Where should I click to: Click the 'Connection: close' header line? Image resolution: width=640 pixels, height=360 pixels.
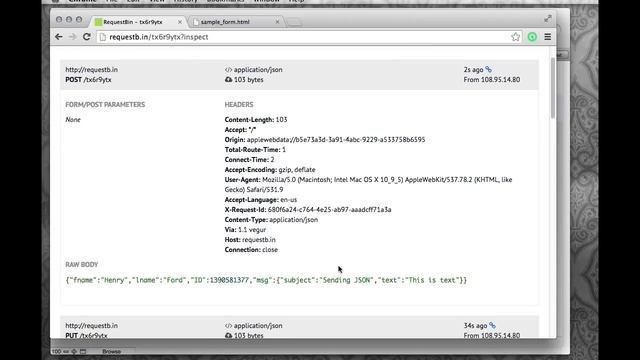coord(251,249)
